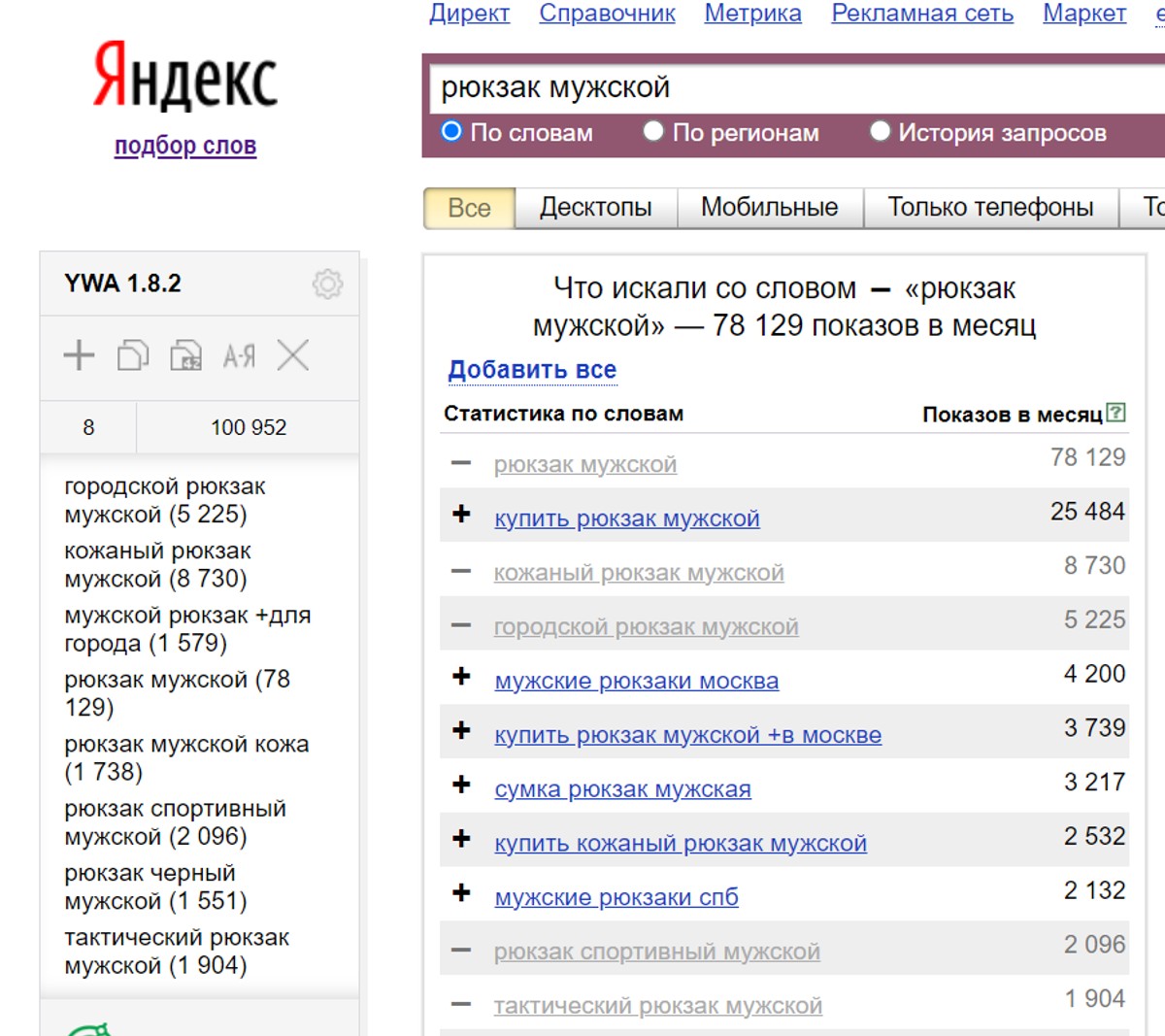Select YWA entry 'мужской рюкзак +для города (1 579)'

click(187, 629)
